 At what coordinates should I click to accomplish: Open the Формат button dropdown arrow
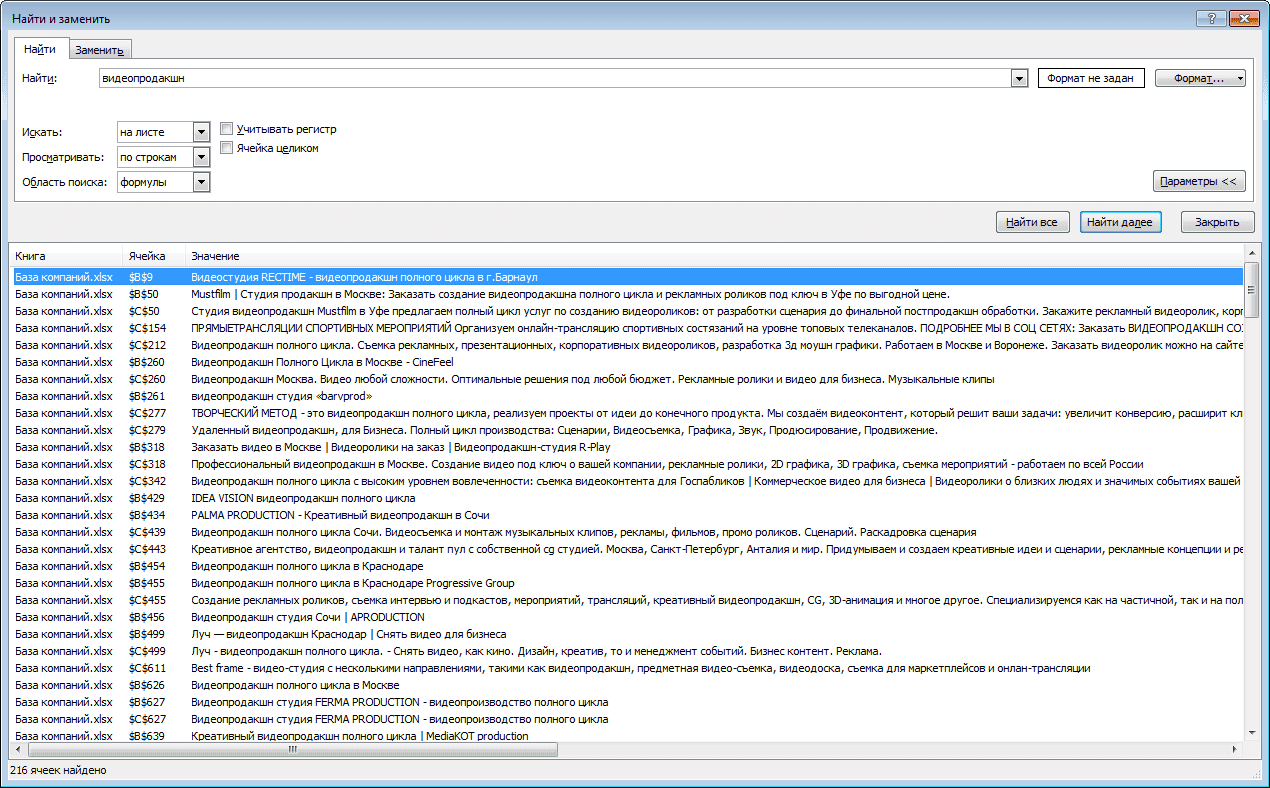tap(1240, 78)
